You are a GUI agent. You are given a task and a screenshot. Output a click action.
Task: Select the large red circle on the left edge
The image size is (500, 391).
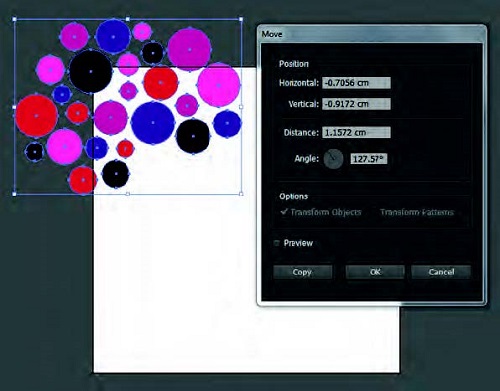36,116
